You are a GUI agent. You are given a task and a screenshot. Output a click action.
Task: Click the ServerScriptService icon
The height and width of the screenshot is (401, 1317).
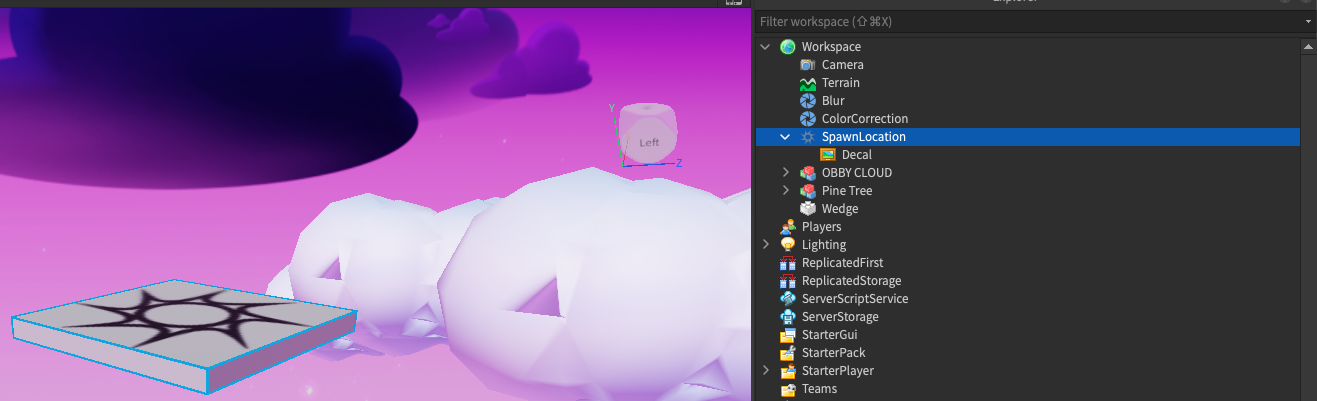pos(788,299)
